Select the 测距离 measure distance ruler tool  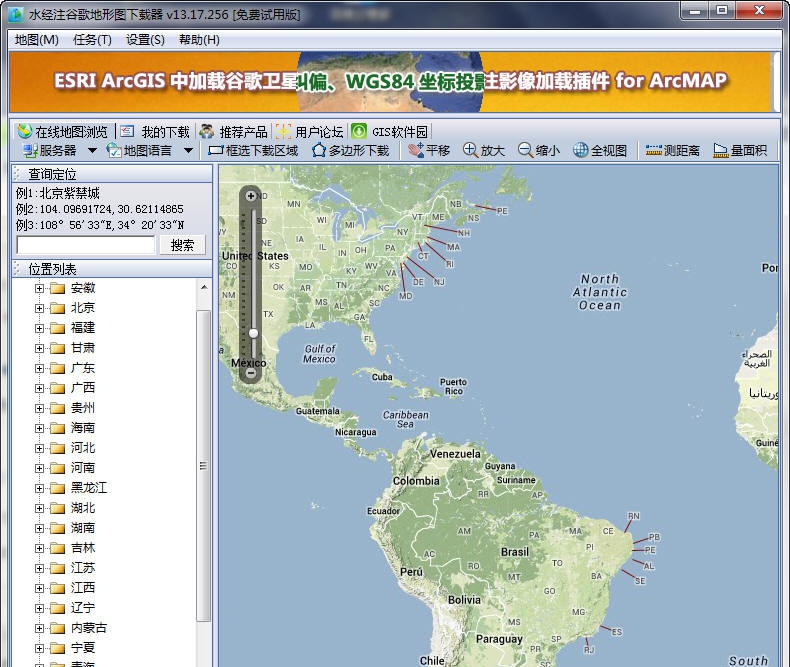pyautogui.click(x=672, y=150)
